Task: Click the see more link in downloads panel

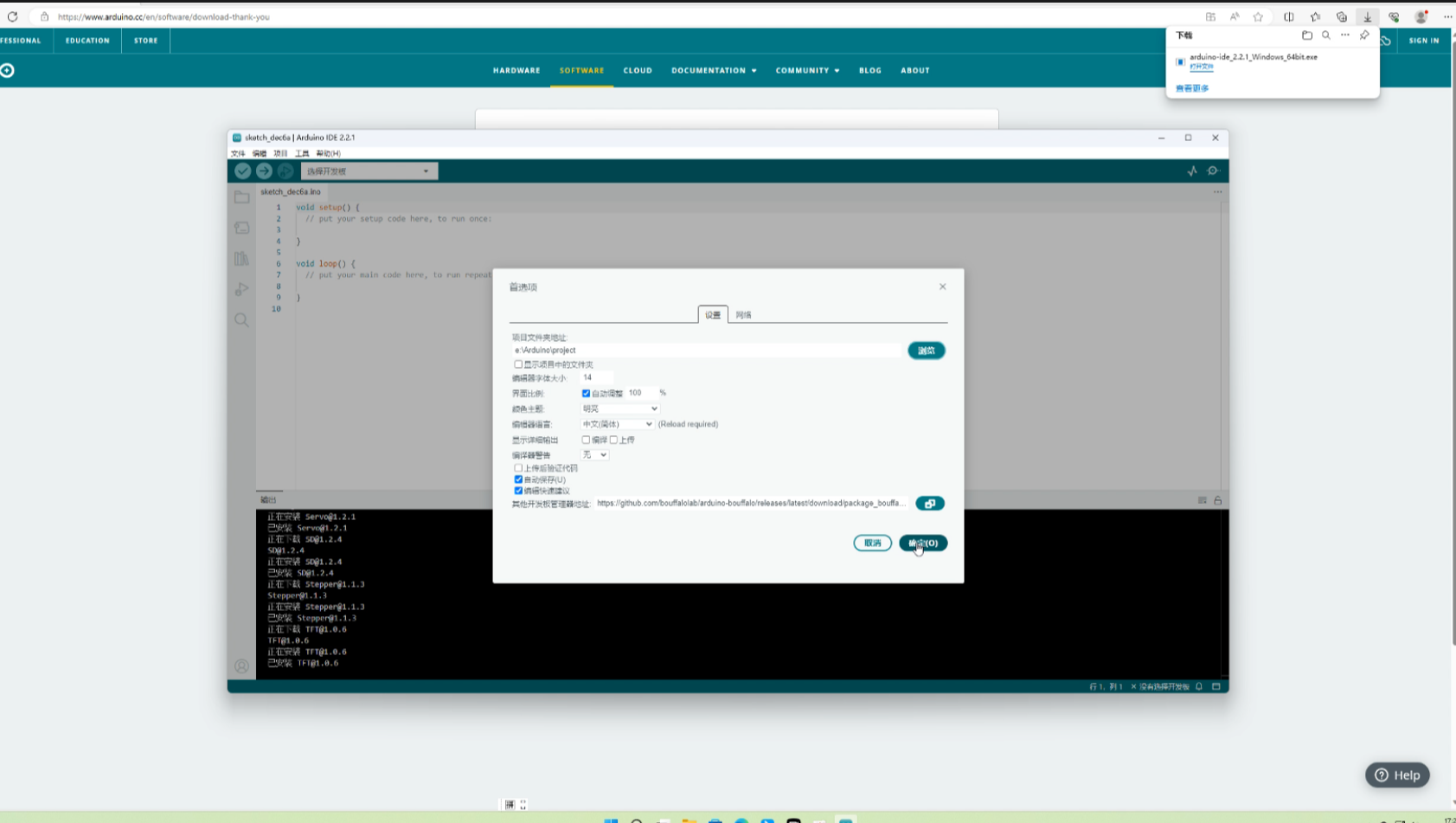Action: 1192,88
